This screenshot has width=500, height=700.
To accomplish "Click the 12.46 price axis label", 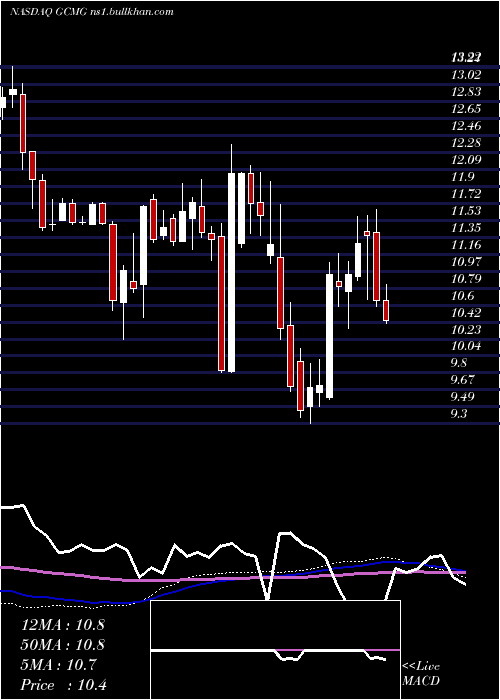I will point(466,126).
